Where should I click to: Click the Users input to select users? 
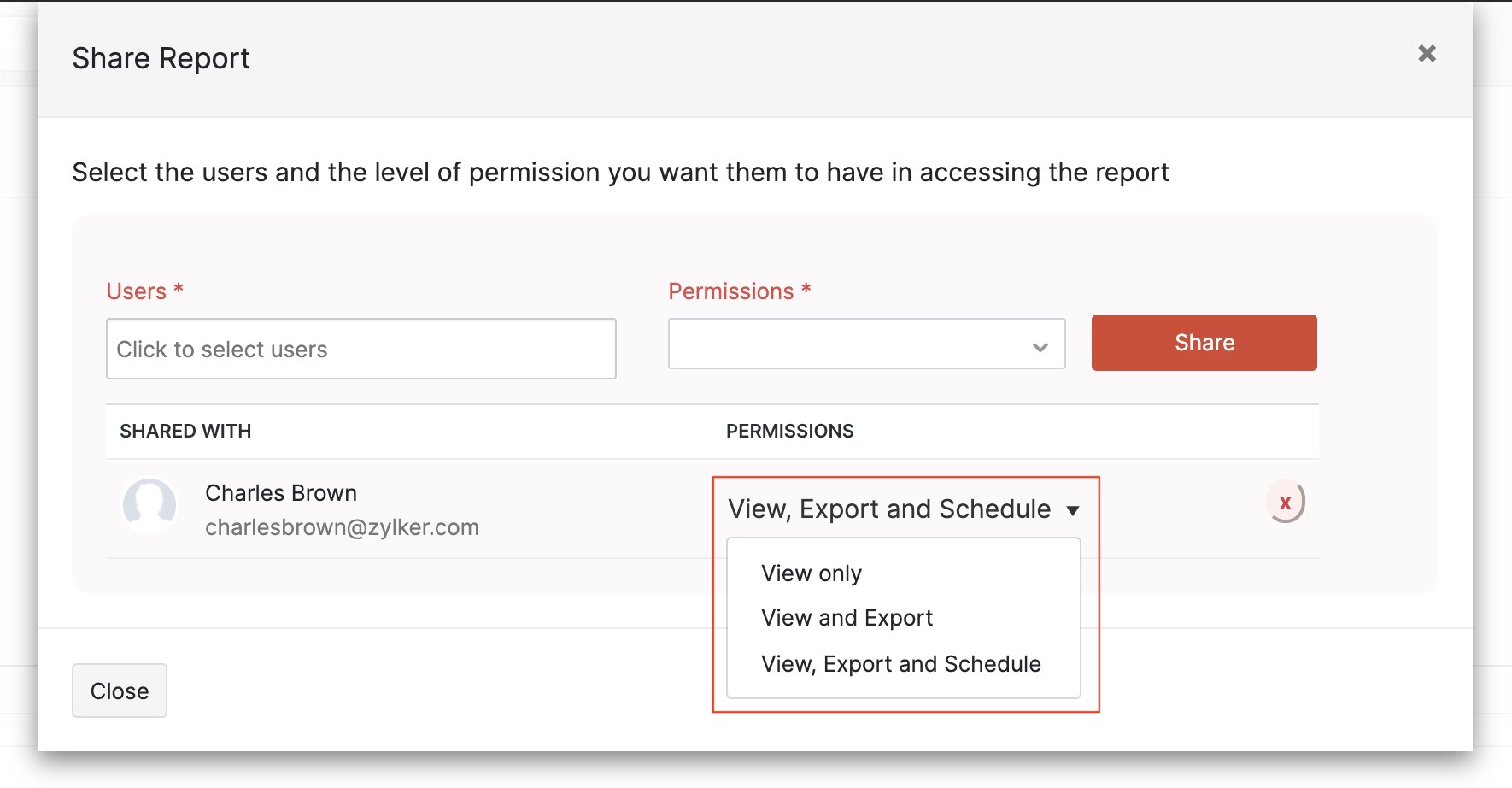pyautogui.click(x=360, y=349)
